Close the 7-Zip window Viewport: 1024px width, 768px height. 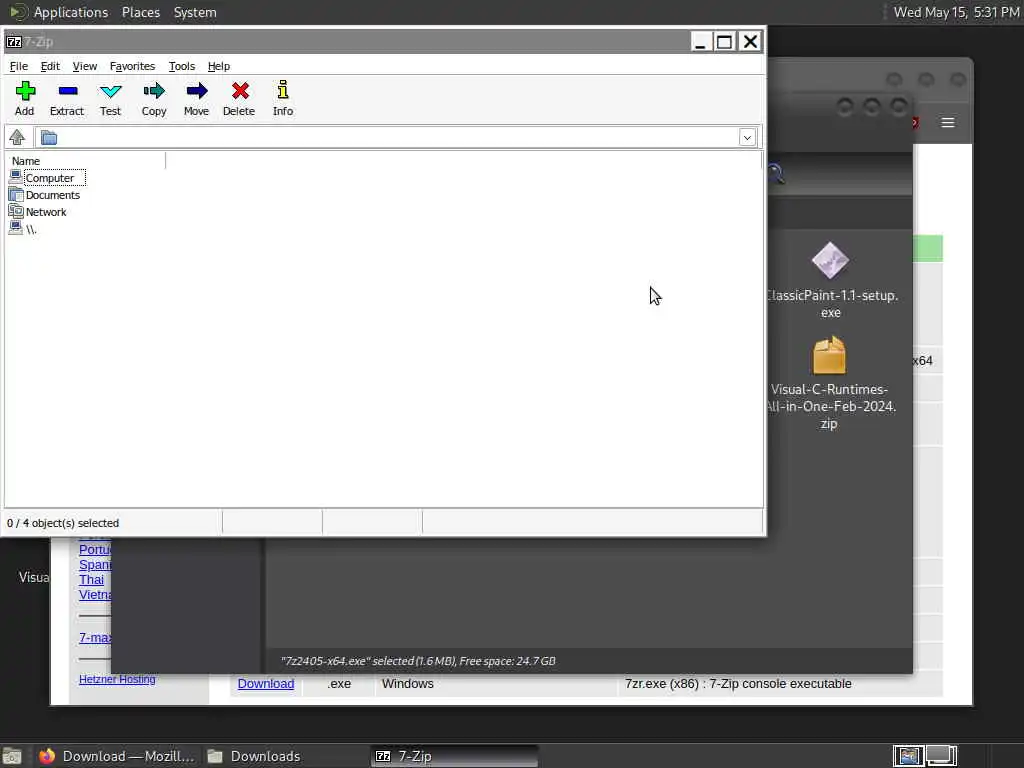(750, 42)
